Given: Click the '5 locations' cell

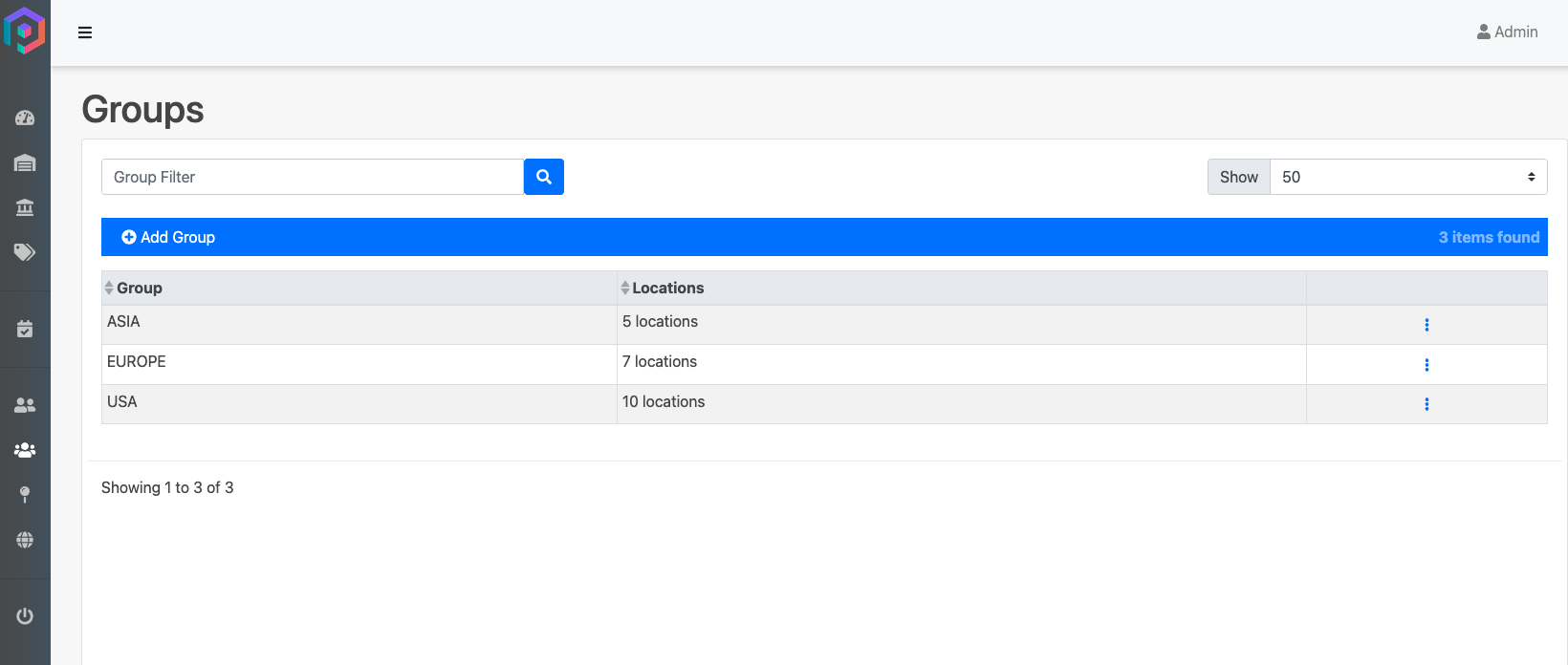Looking at the screenshot, I should pos(962,325).
